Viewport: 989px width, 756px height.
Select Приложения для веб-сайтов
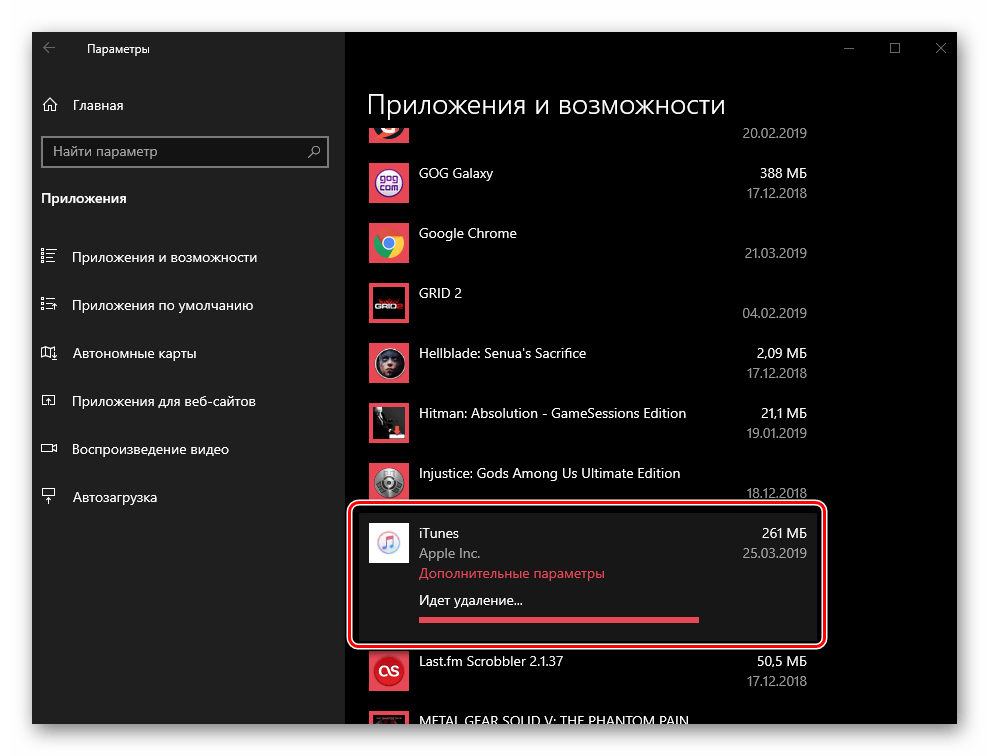pyautogui.click(x=163, y=401)
